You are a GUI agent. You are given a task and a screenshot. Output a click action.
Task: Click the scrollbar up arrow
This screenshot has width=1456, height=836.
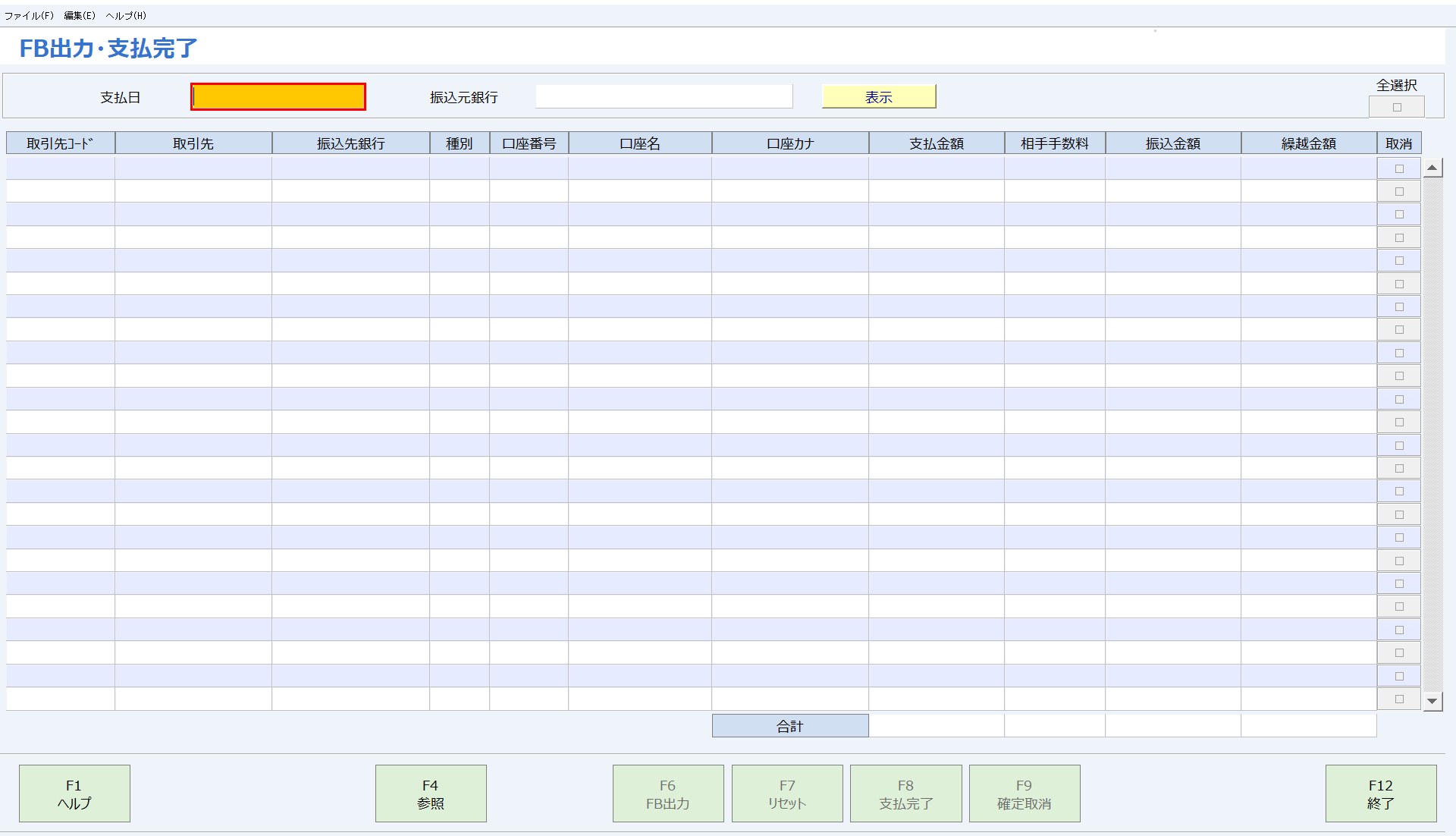pos(1432,168)
